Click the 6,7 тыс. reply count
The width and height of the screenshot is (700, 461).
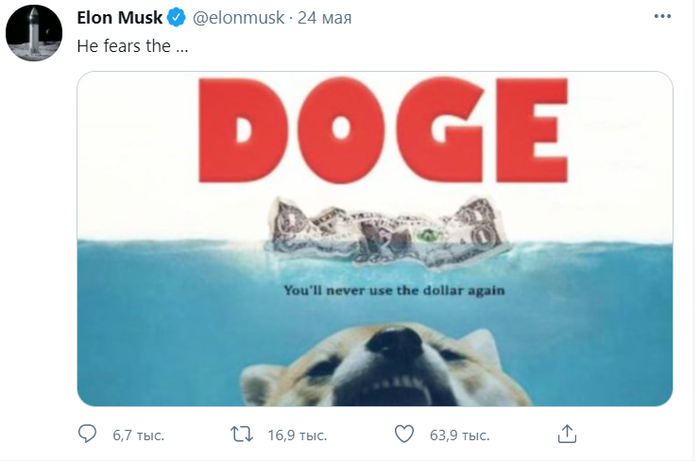(x=137, y=435)
